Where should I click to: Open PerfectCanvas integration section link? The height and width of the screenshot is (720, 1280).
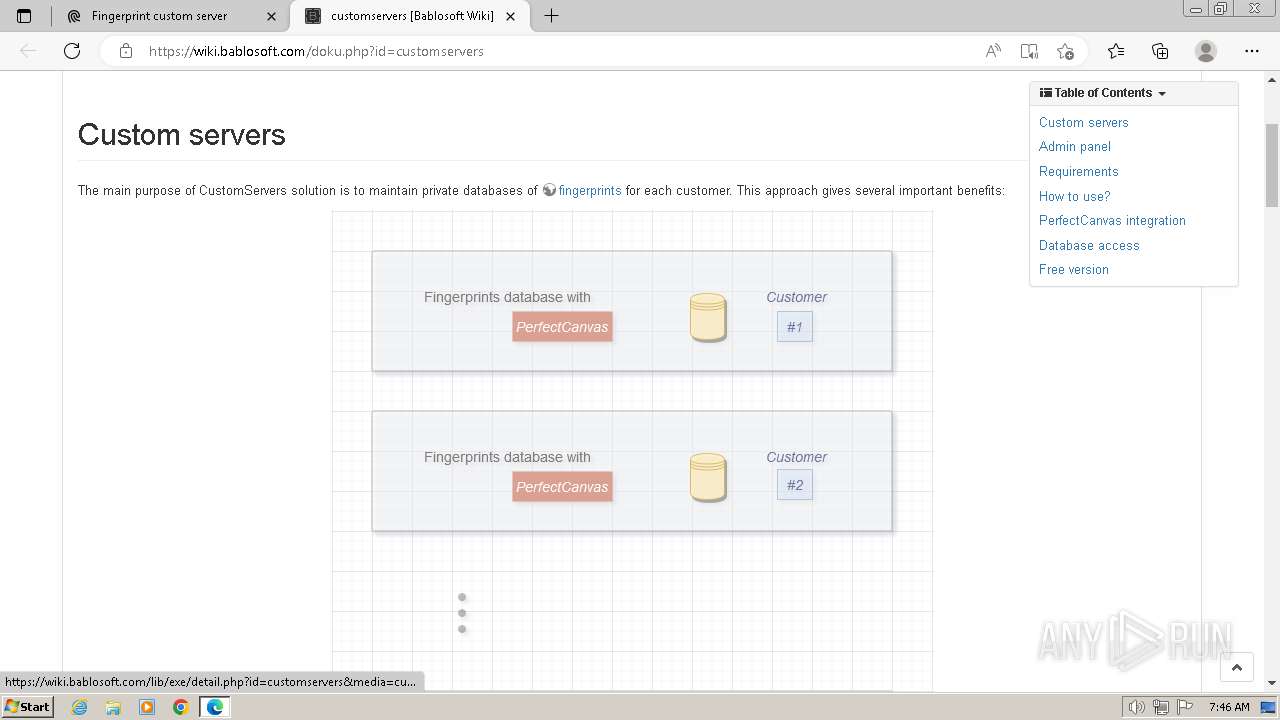(1112, 220)
